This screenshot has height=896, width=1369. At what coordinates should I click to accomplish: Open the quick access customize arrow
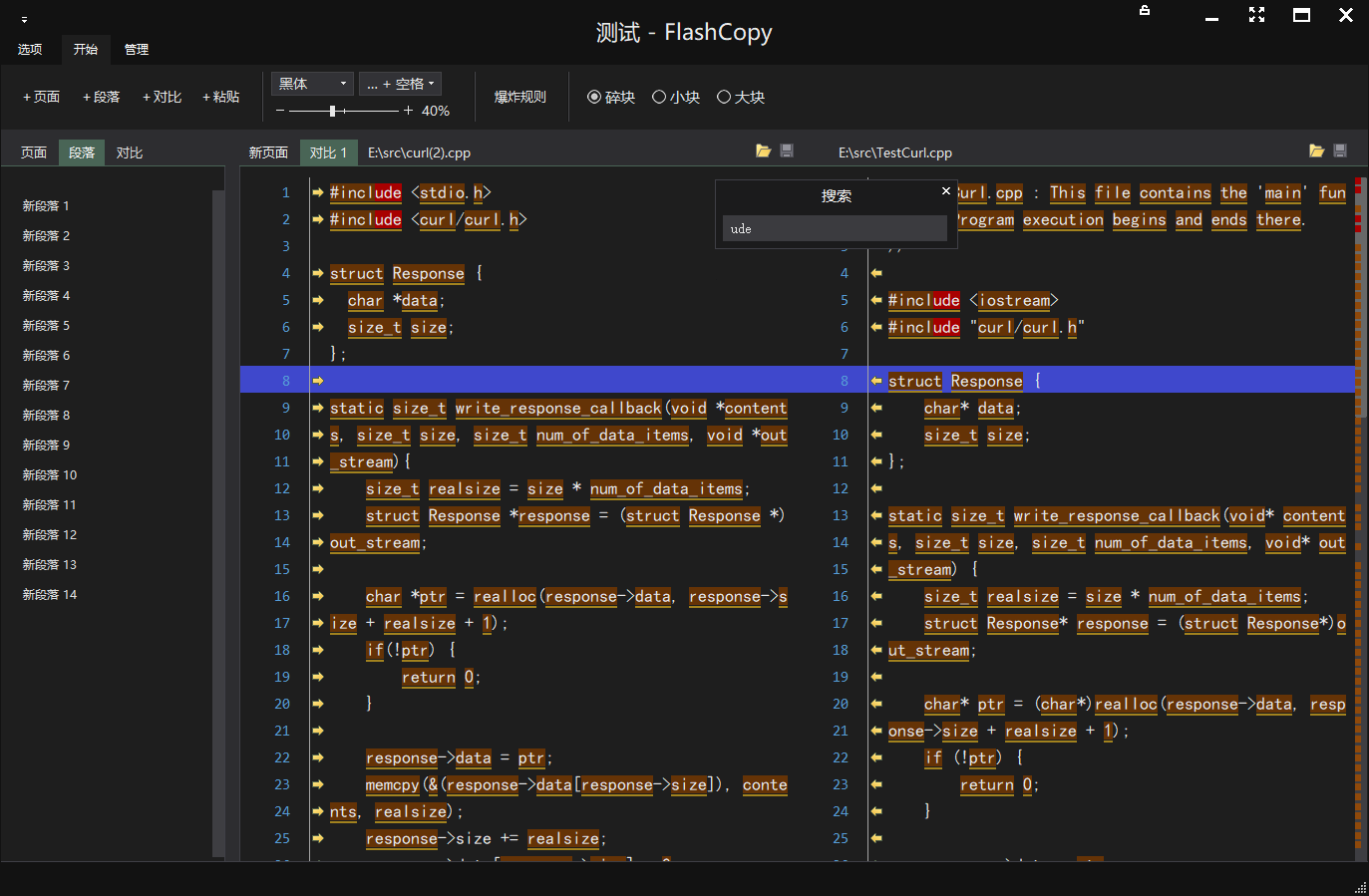[x=24, y=19]
